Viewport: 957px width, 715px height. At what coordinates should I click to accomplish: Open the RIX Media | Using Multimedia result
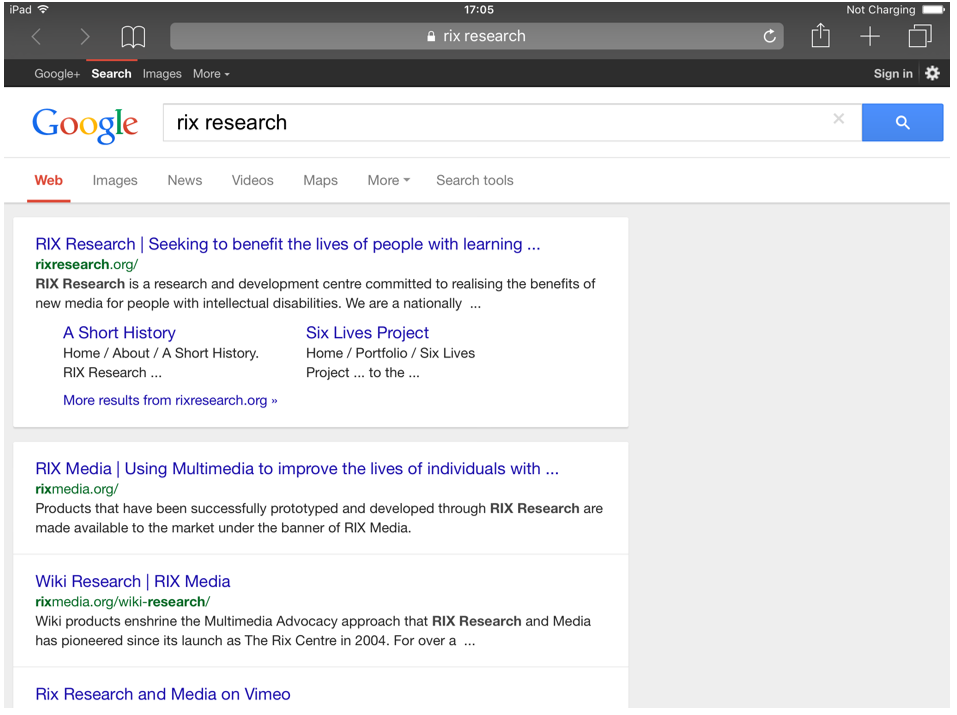click(x=297, y=469)
